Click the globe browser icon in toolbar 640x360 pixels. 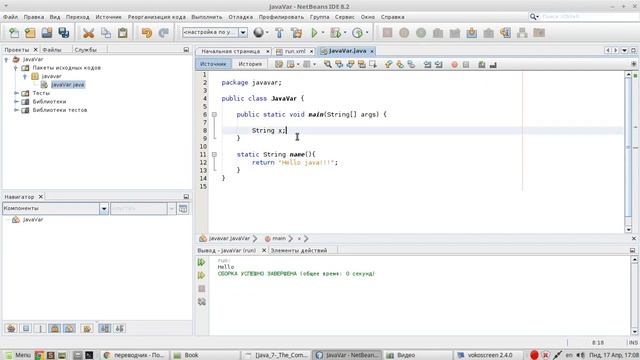tap(258, 33)
